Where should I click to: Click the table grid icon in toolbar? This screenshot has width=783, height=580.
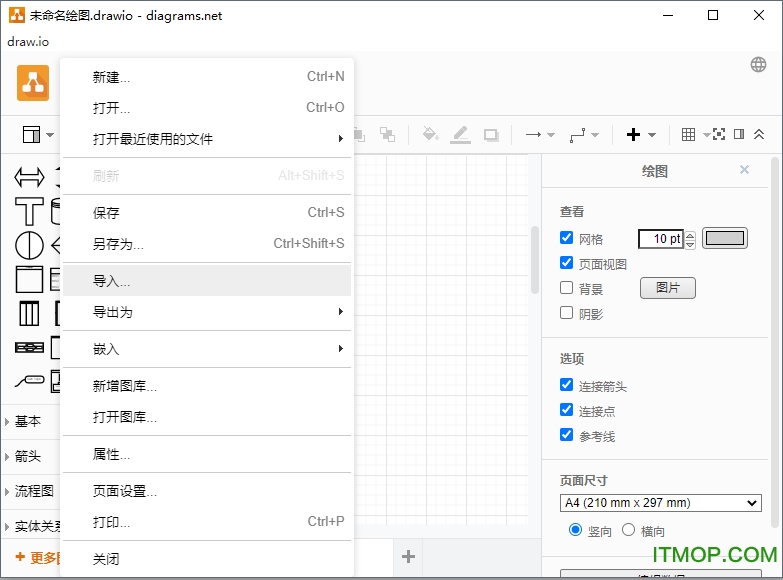coord(688,134)
